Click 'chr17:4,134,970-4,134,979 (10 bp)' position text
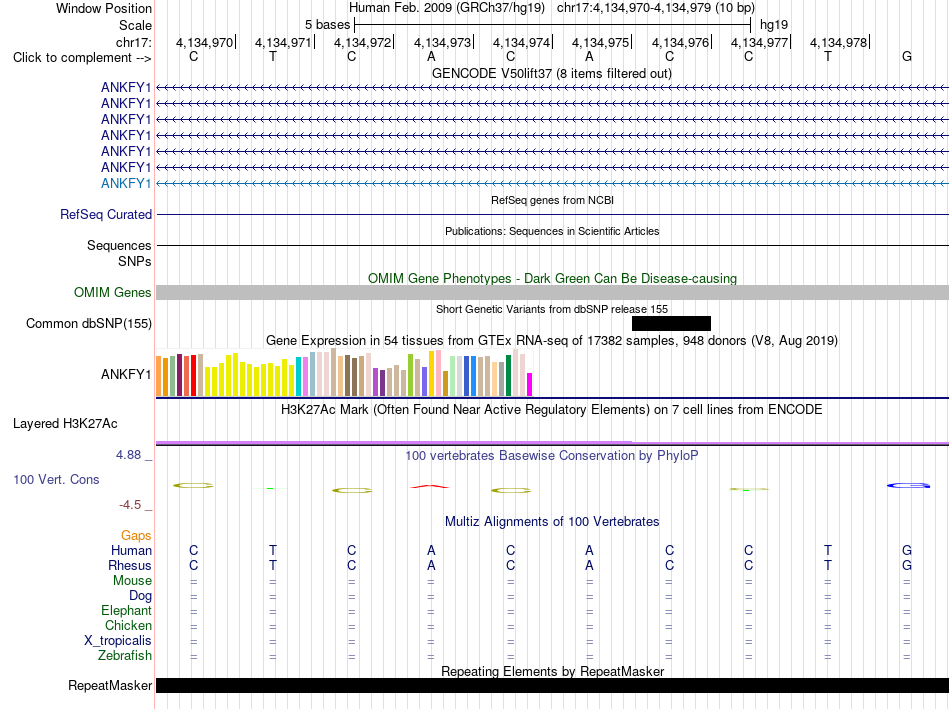Viewport: 950px width, 709px height. (656, 8)
